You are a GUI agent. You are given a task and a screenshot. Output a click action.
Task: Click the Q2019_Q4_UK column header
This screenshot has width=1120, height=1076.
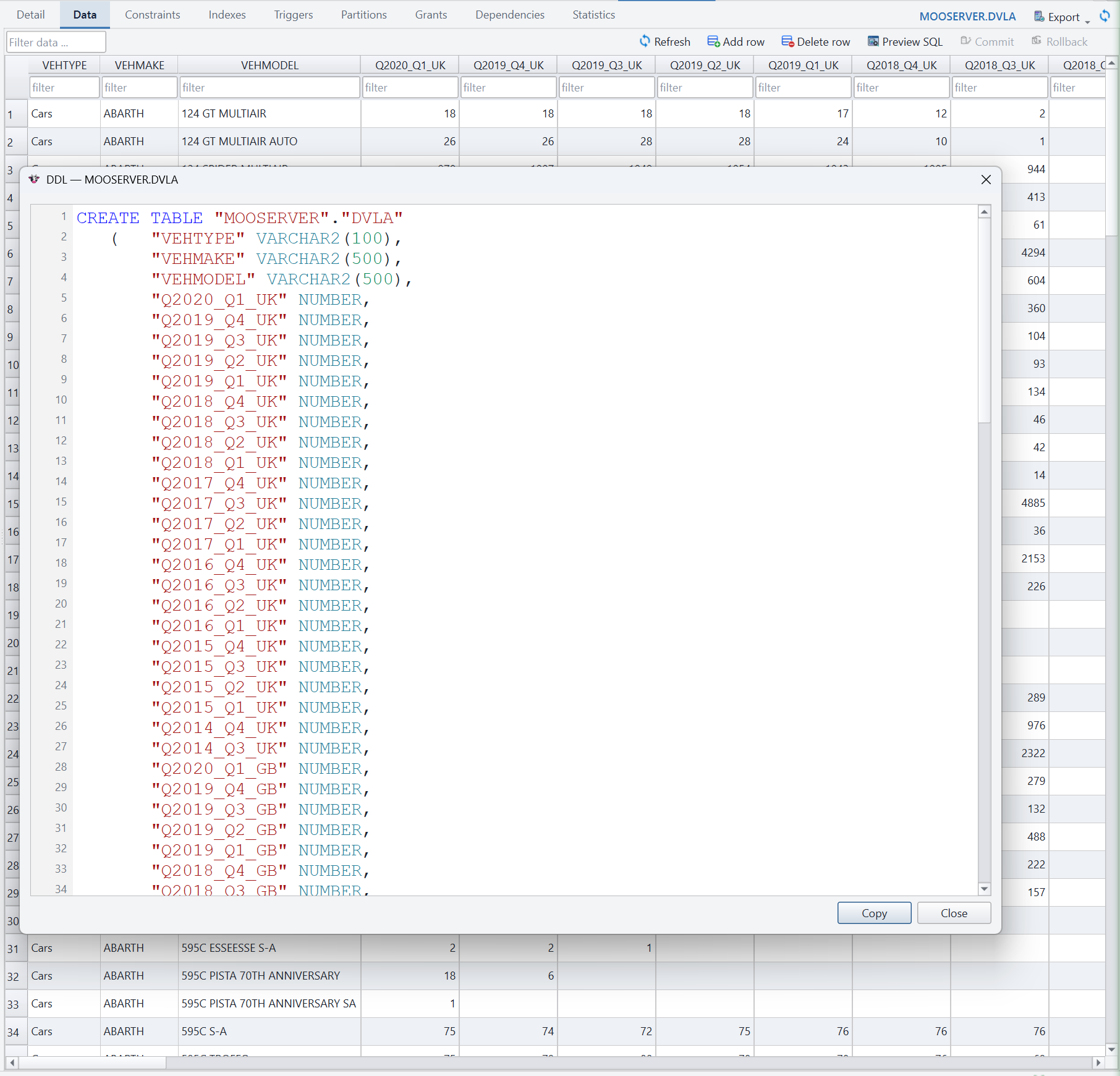pyautogui.click(x=508, y=65)
